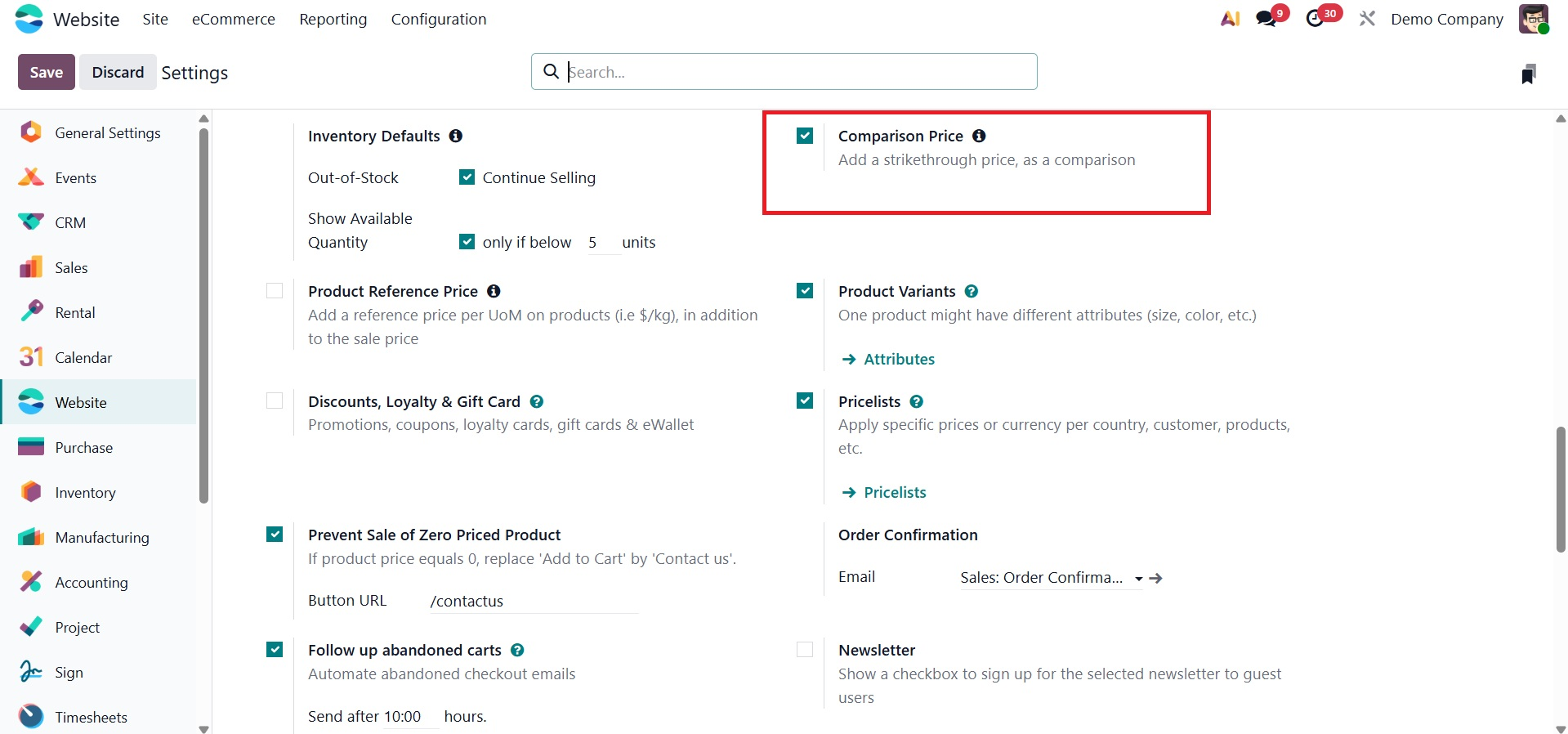The height and width of the screenshot is (734, 1568).
Task: Open the chat messages icon
Action: (x=1266, y=19)
